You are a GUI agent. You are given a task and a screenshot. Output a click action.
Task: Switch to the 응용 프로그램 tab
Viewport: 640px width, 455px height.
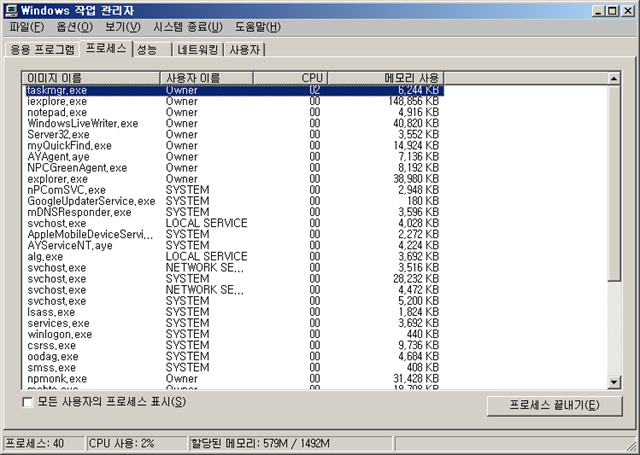coord(42,50)
